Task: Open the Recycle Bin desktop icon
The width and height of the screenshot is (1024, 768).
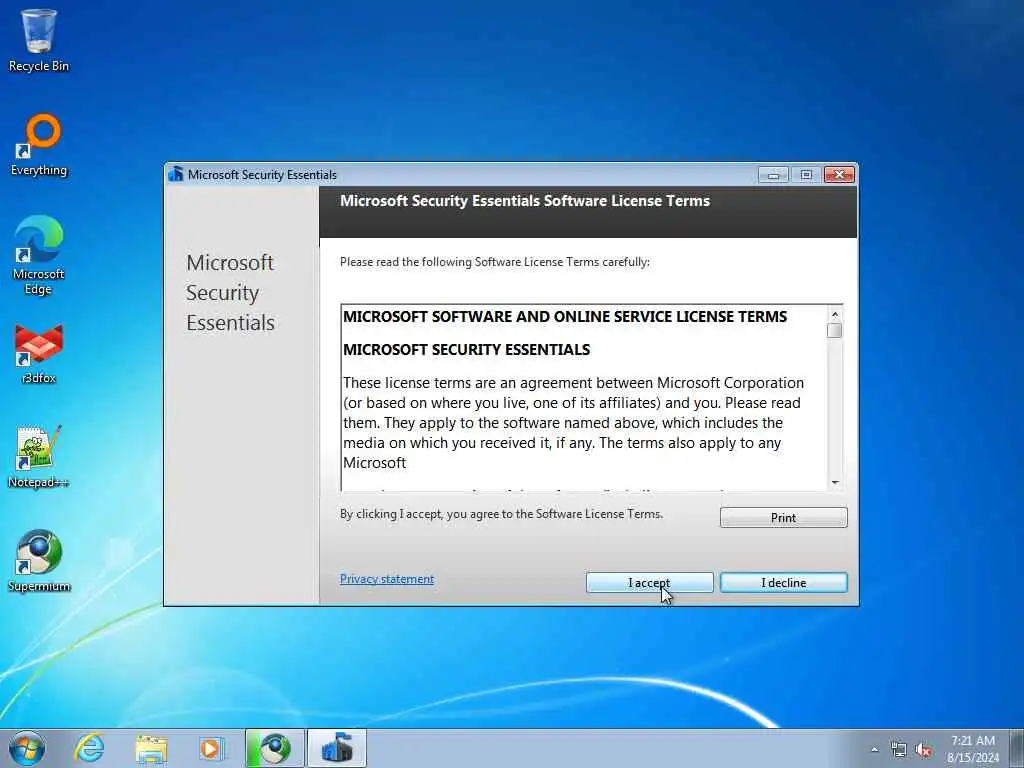Action: pos(39,40)
